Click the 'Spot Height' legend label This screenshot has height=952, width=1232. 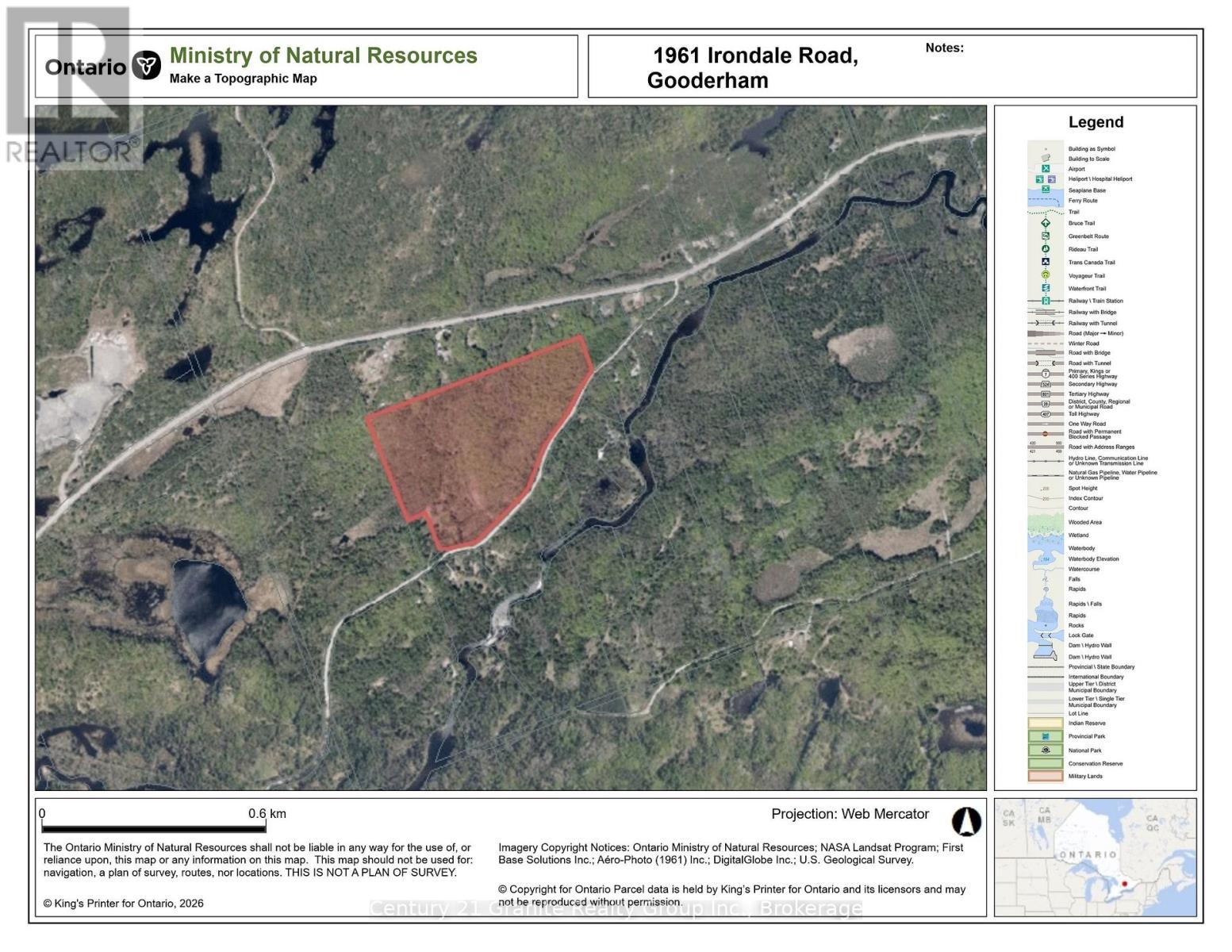coord(1083,488)
